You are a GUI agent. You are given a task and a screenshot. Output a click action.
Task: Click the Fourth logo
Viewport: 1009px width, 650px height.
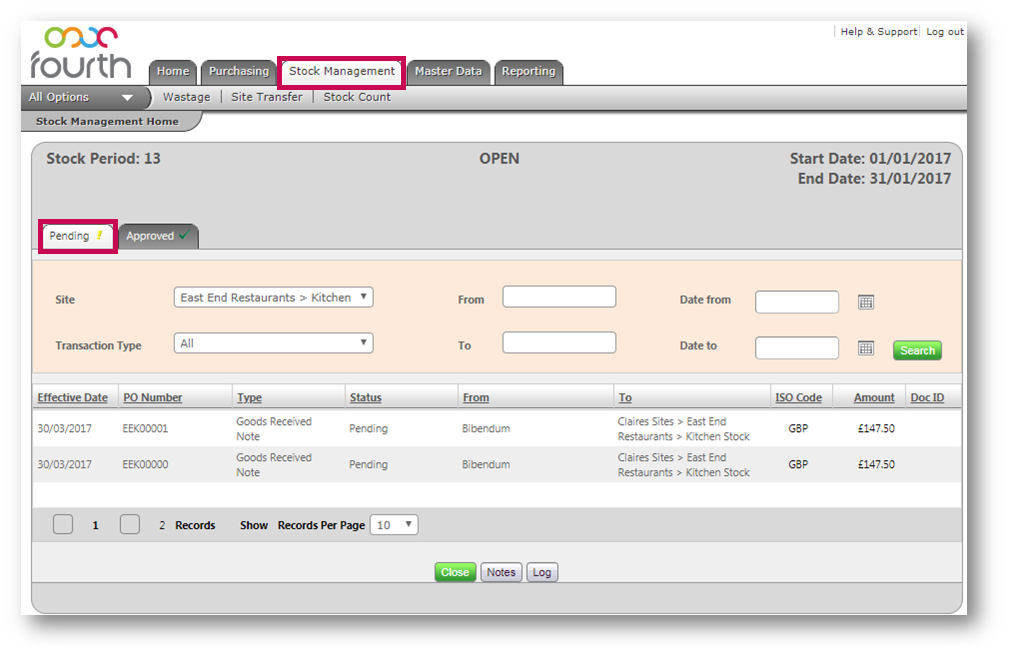point(80,54)
